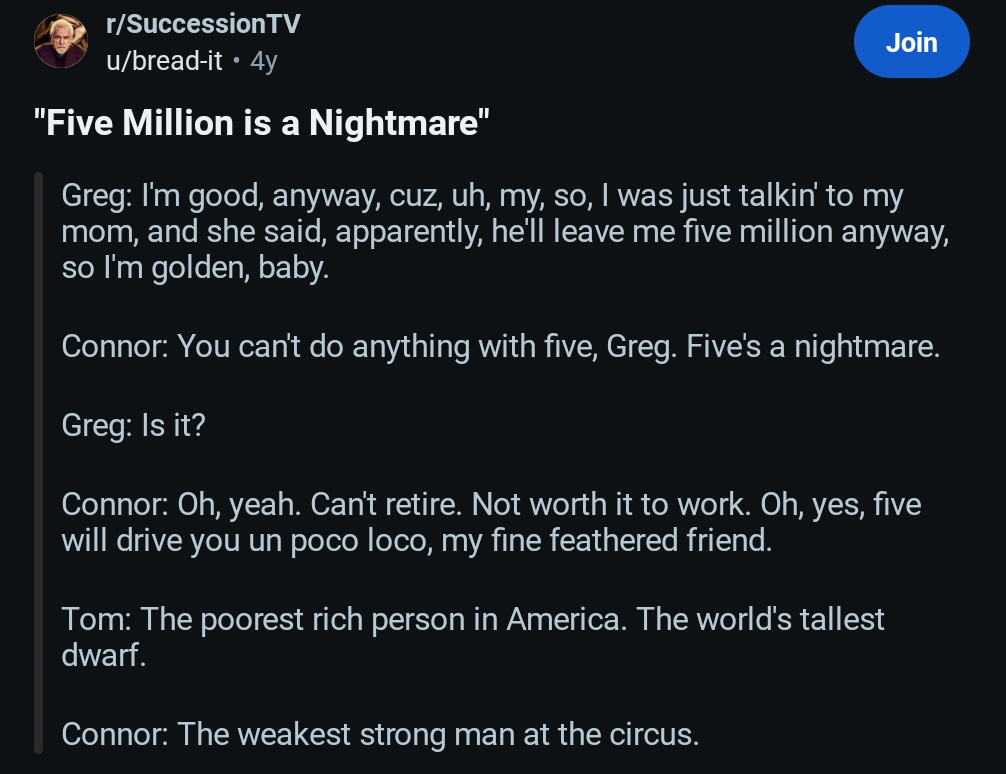Click Connor's "weakest strong man" line
Viewport: 1006px width, 774px height.
pyautogui.click(x=380, y=734)
